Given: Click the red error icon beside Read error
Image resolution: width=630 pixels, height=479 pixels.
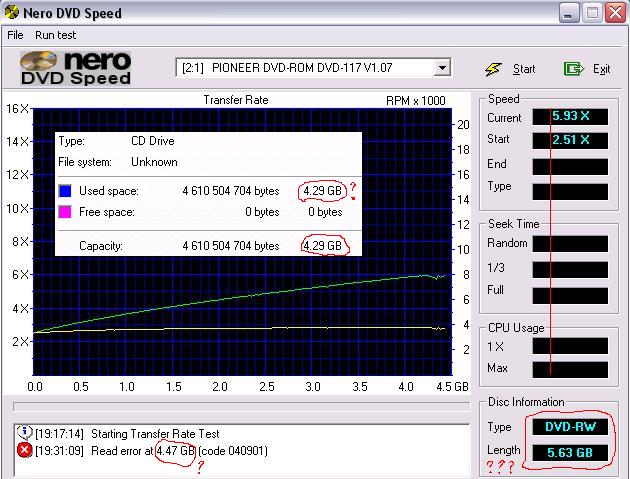Looking at the screenshot, I should click(x=24, y=450).
